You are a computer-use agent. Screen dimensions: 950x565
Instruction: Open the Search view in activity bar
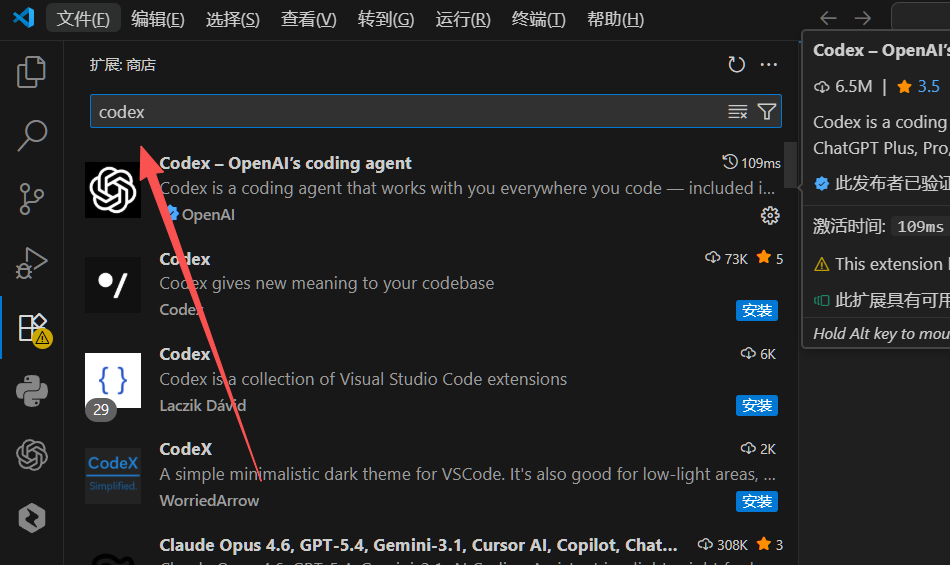click(x=32, y=136)
